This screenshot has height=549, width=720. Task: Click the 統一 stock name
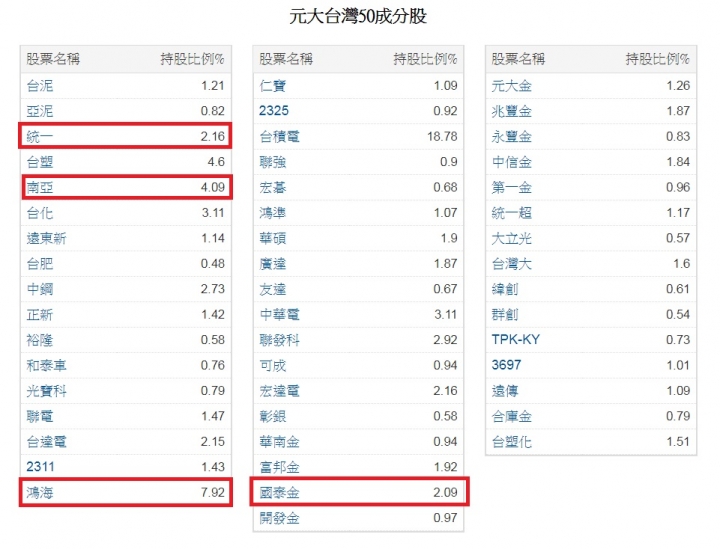39,136
